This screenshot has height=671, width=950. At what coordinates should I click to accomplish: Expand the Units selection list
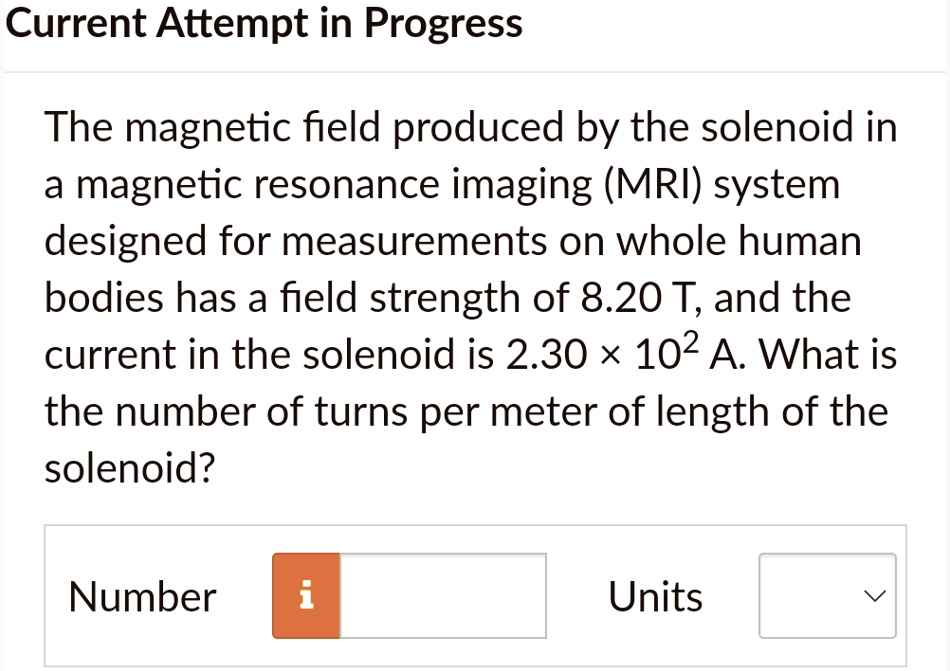[826, 596]
